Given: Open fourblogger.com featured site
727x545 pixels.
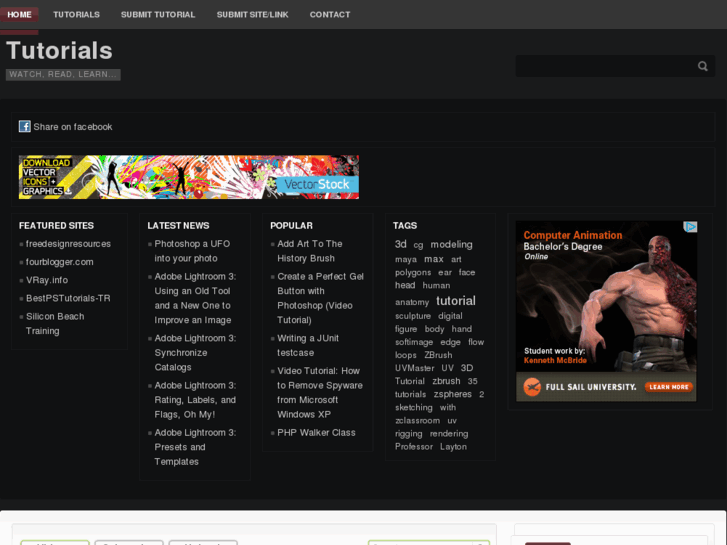Looking at the screenshot, I should point(60,262).
